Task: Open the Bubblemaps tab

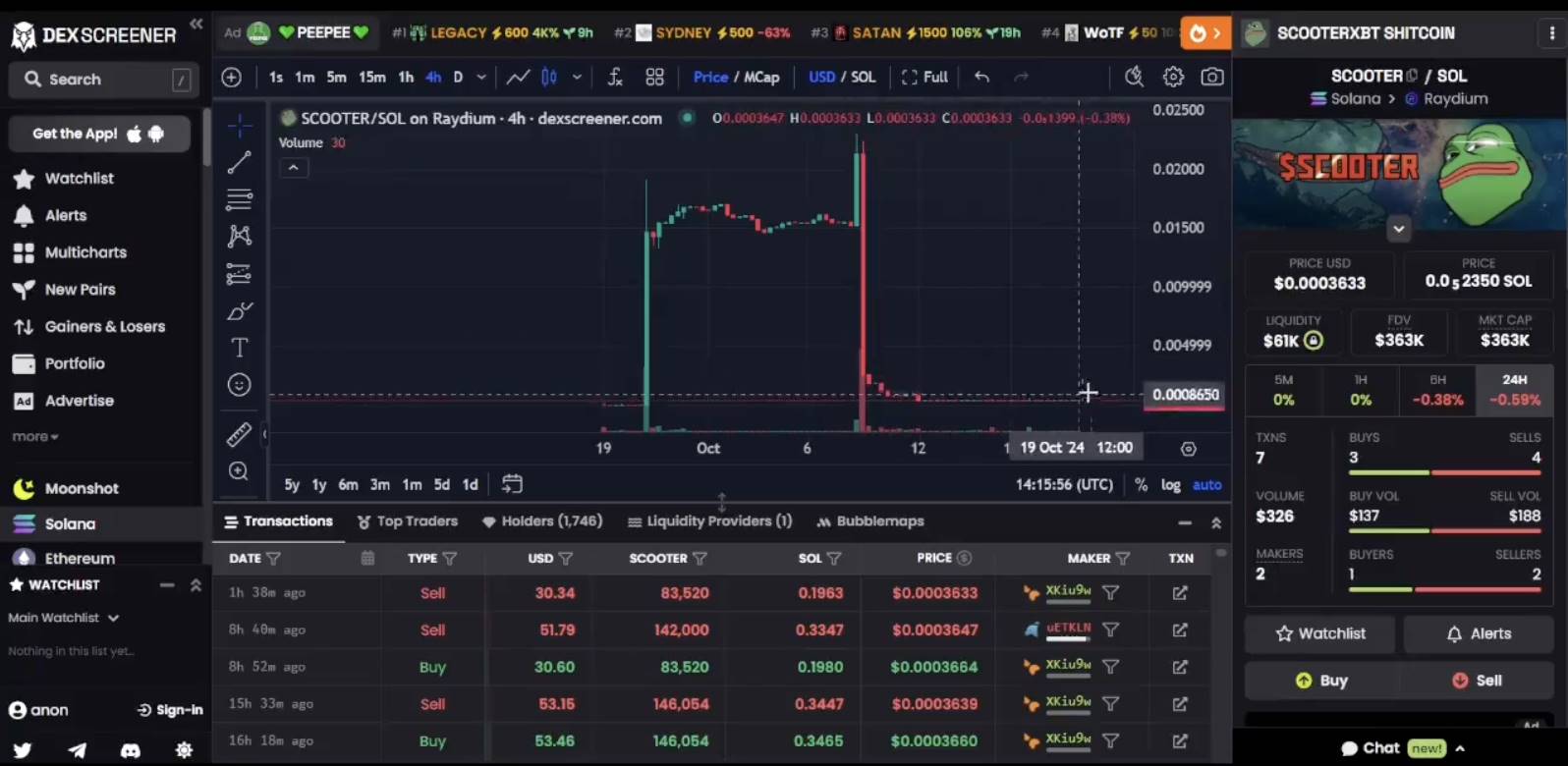Action: click(x=870, y=521)
